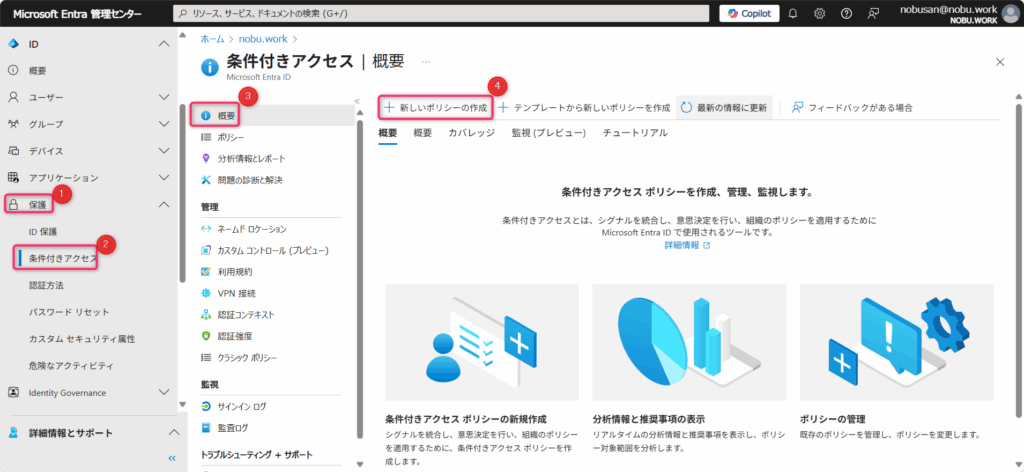Click the ユーザー person icon

click(x=12, y=97)
